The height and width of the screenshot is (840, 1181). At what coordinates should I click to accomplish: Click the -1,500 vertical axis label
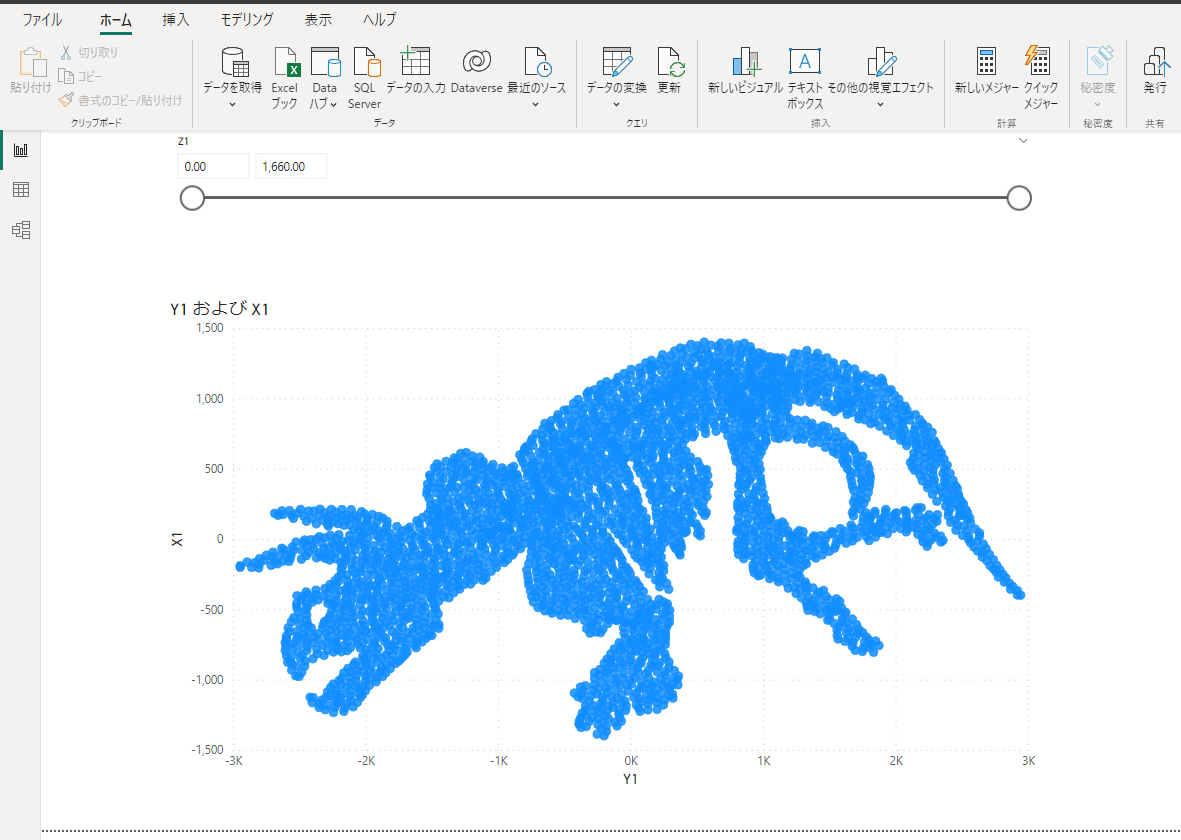[x=208, y=750]
